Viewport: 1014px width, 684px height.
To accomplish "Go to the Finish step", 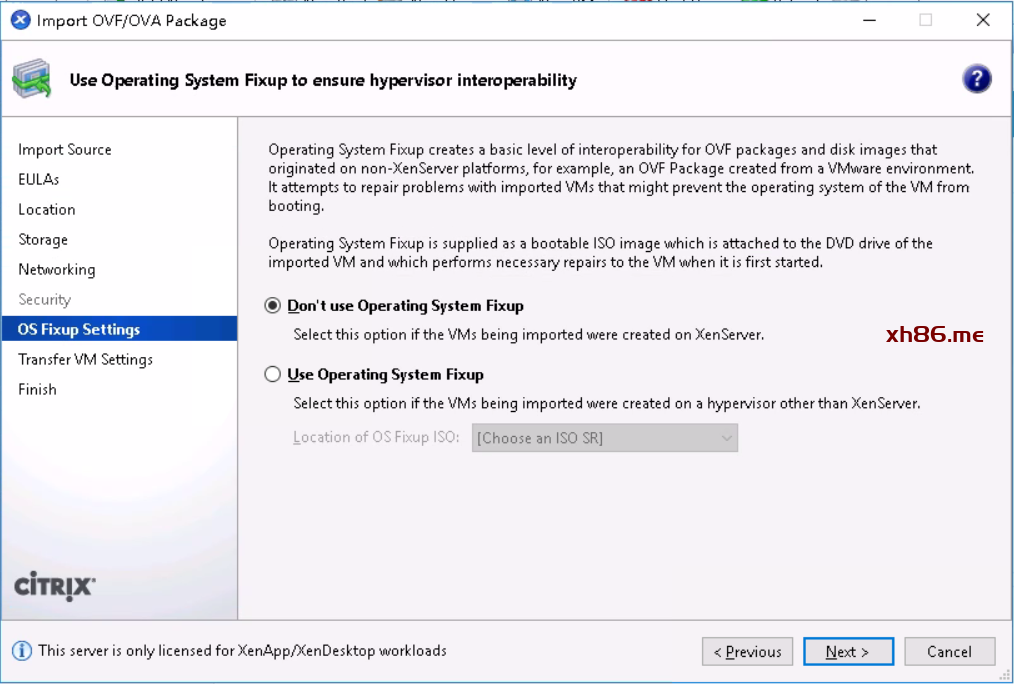I will pos(37,390).
